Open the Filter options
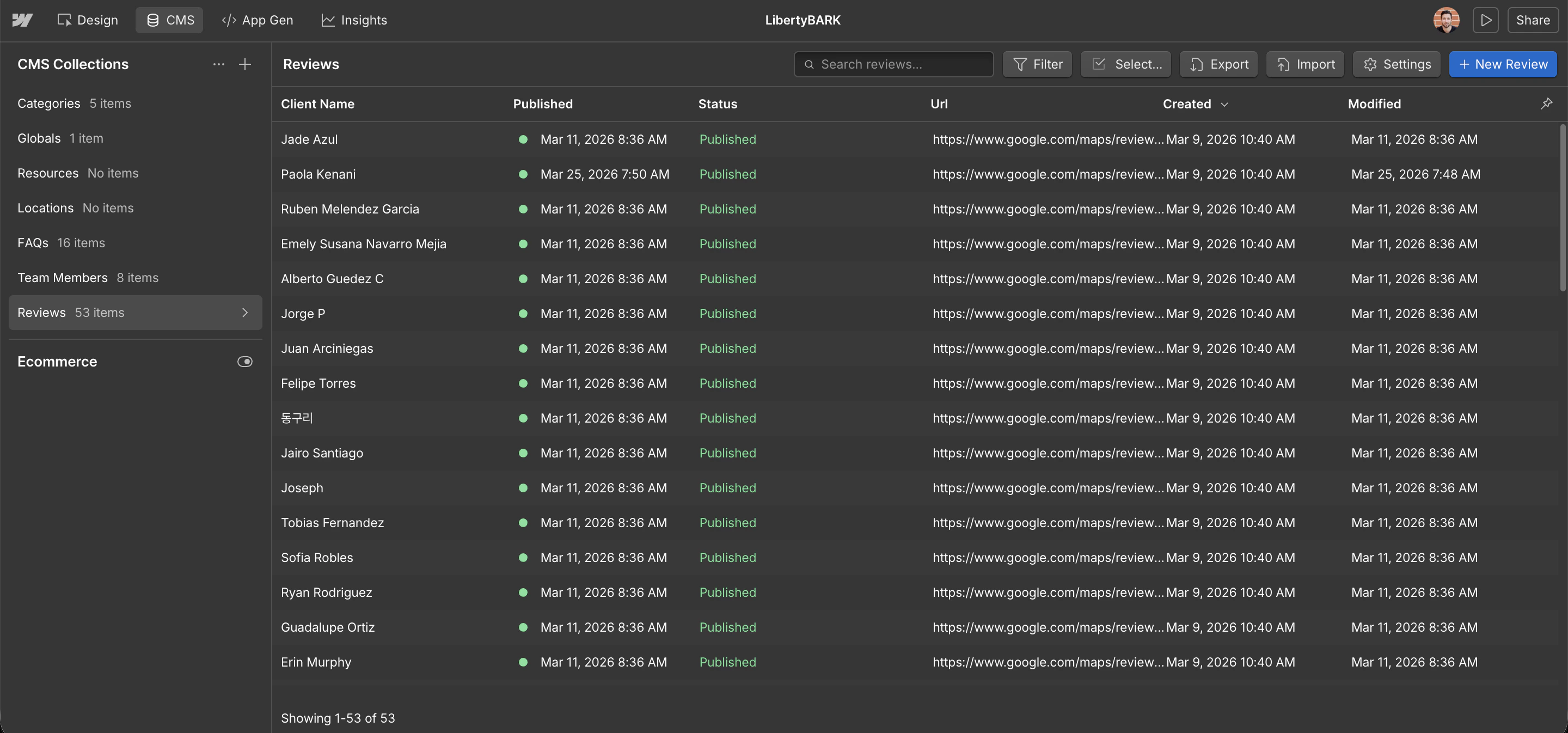Screen dimensions: 1568x733 coord(1037,64)
